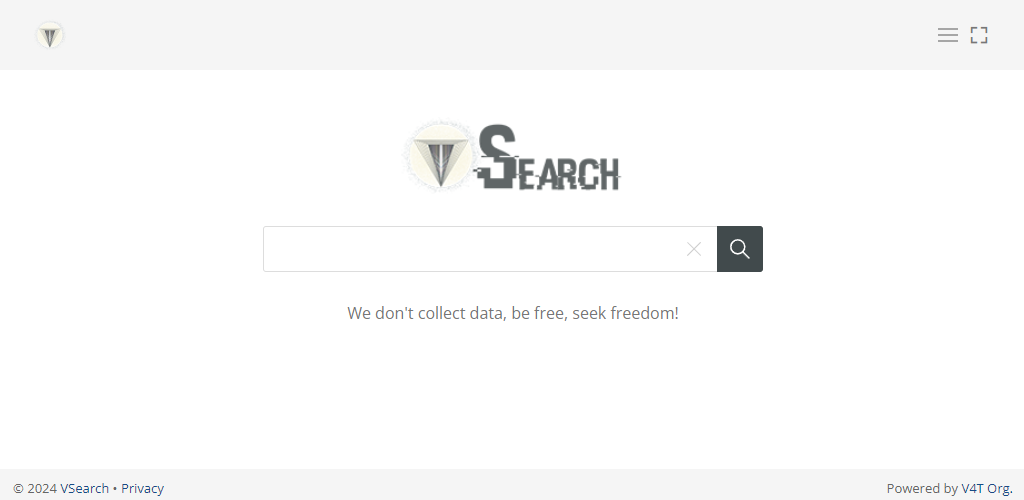This screenshot has height=500, width=1024.
Task: Clear the search box with the X icon
Action: [694, 249]
